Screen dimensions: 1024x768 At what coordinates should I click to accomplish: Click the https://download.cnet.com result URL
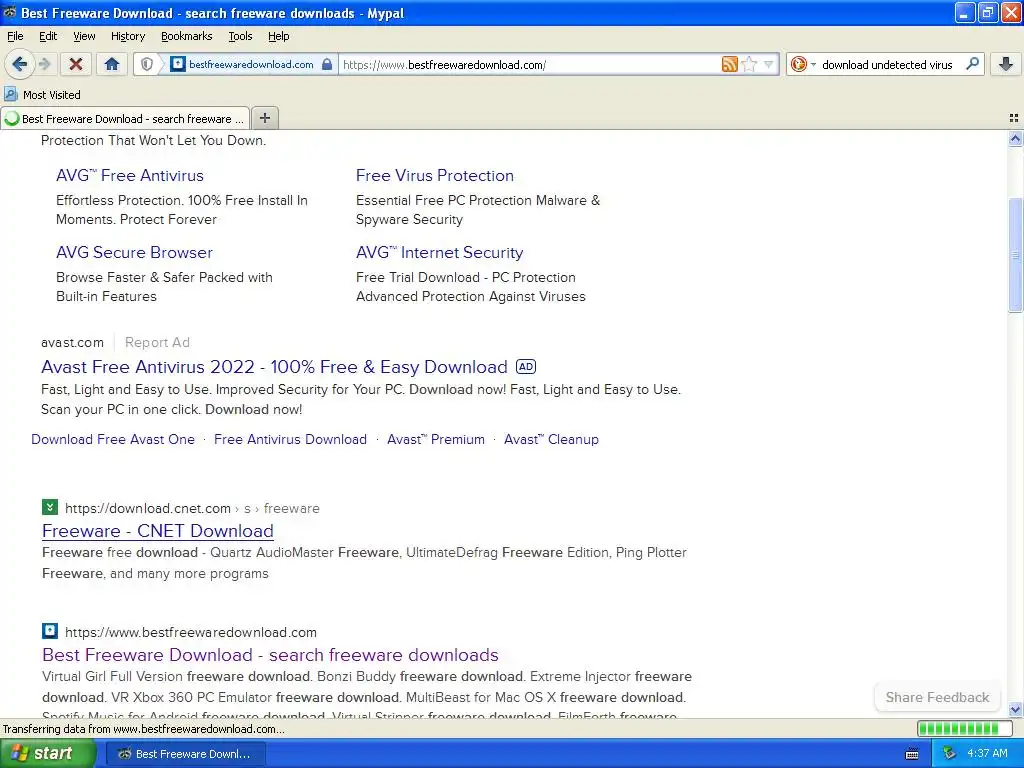pyautogui.click(x=148, y=508)
